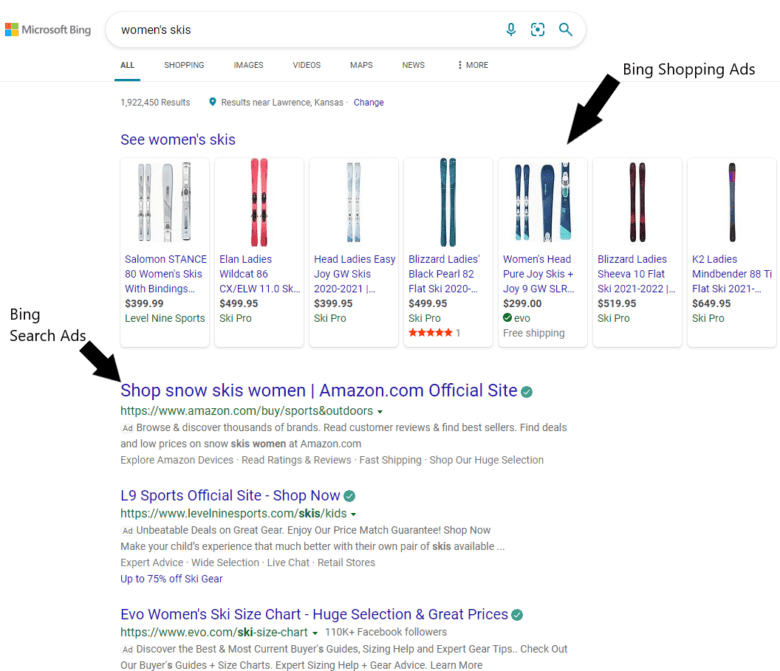Click the verified badge beside Amazon.com Official Site

(x=527, y=392)
